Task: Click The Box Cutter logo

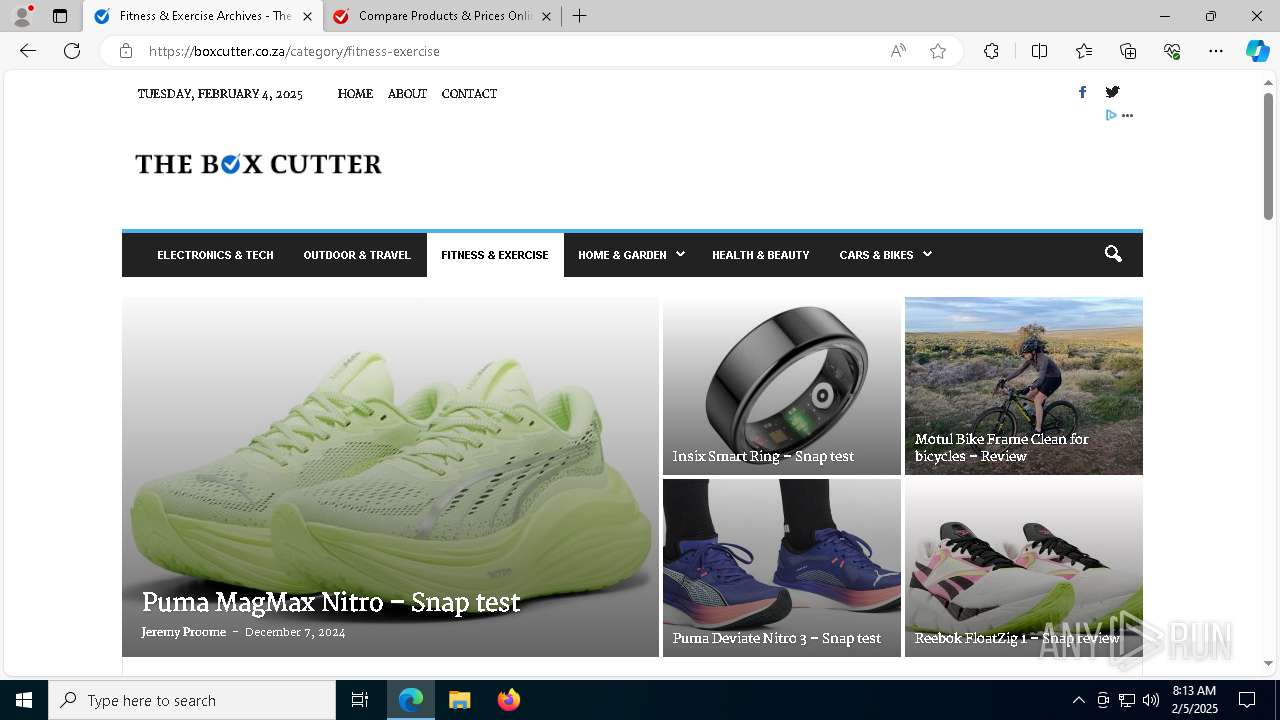Action: click(258, 164)
